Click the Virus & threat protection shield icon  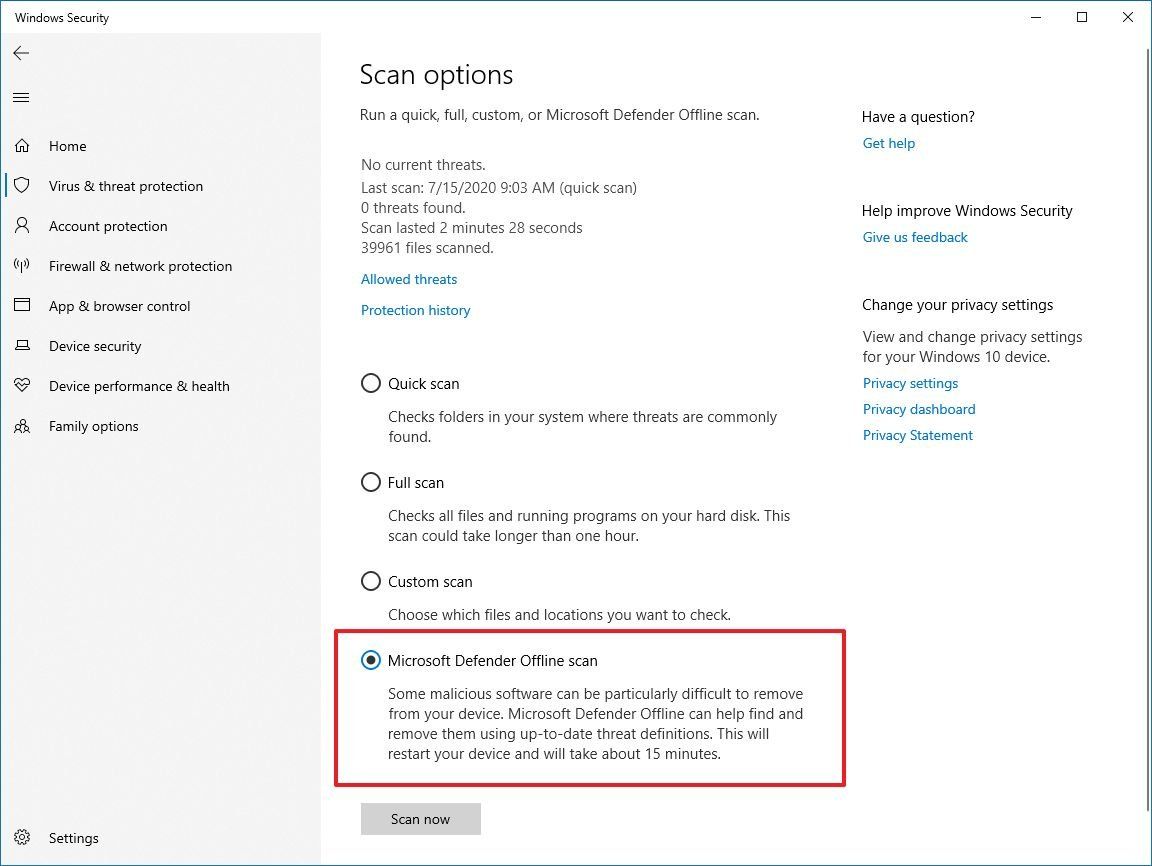tap(21, 186)
